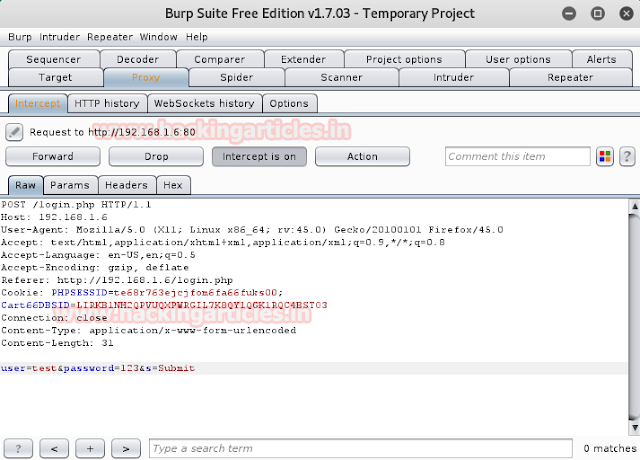This screenshot has width=640, height=460.
Task: Switch to the Intruder tool tab
Action: click(453, 78)
